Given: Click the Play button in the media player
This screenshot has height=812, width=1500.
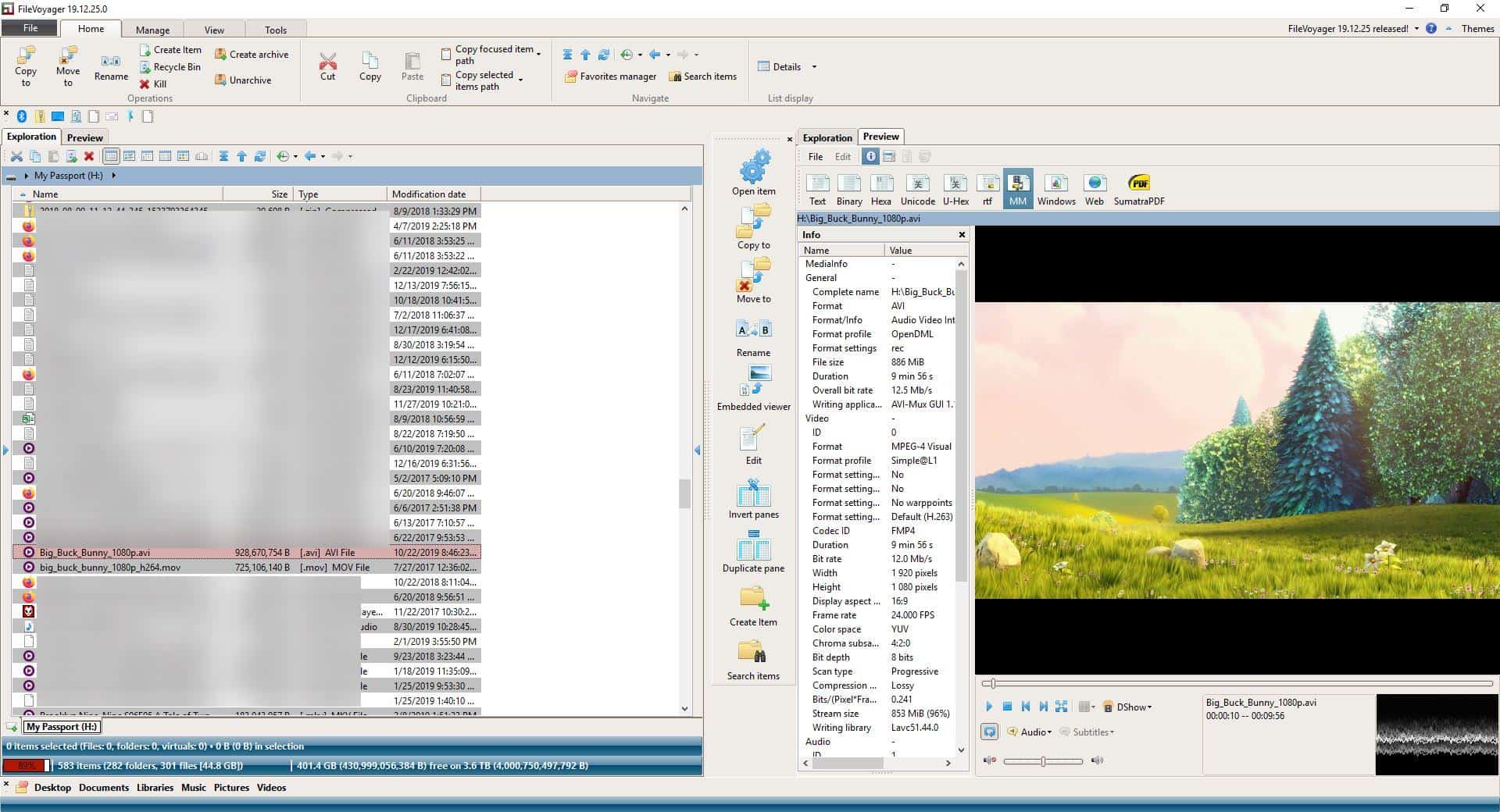Looking at the screenshot, I should click(x=989, y=707).
